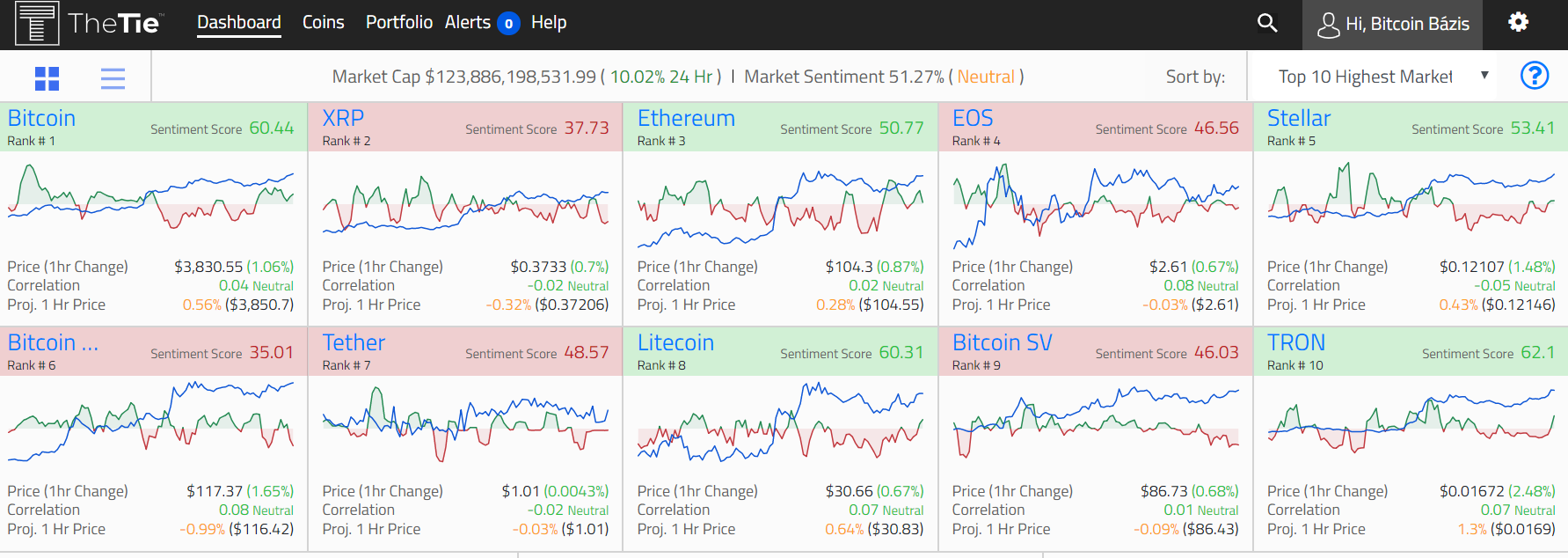The height and width of the screenshot is (558, 1568).
Task: Open the Bitcoin ... rank 6 link
Action: coord(53,342)
